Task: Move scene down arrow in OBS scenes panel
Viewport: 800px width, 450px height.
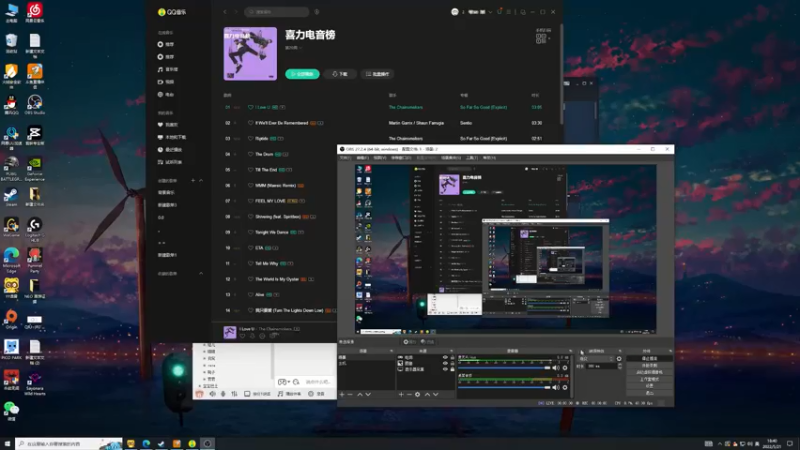Action: click(368, 394)
